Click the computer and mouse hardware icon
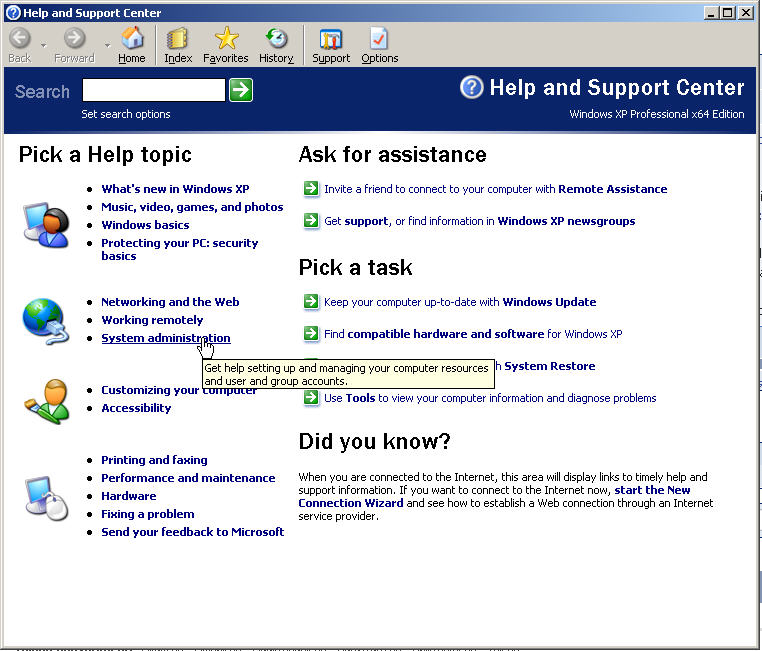762x651 pixels. (x=46, y=498)
